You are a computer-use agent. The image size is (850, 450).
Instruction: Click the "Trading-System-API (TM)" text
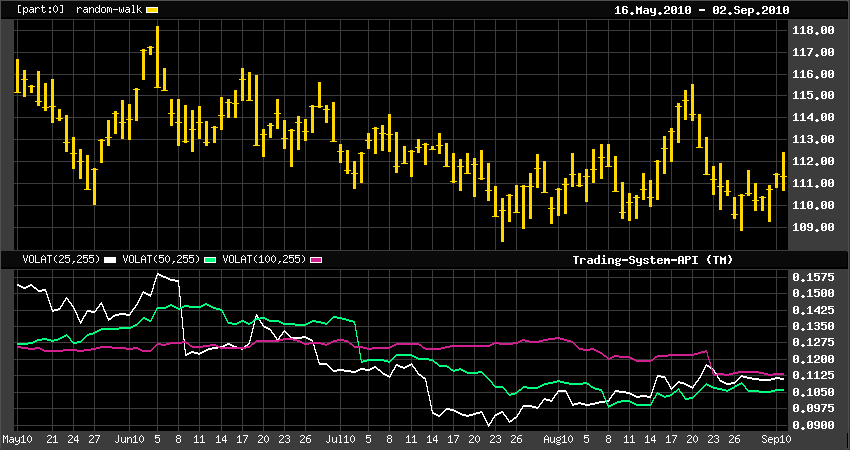point(652,260)
